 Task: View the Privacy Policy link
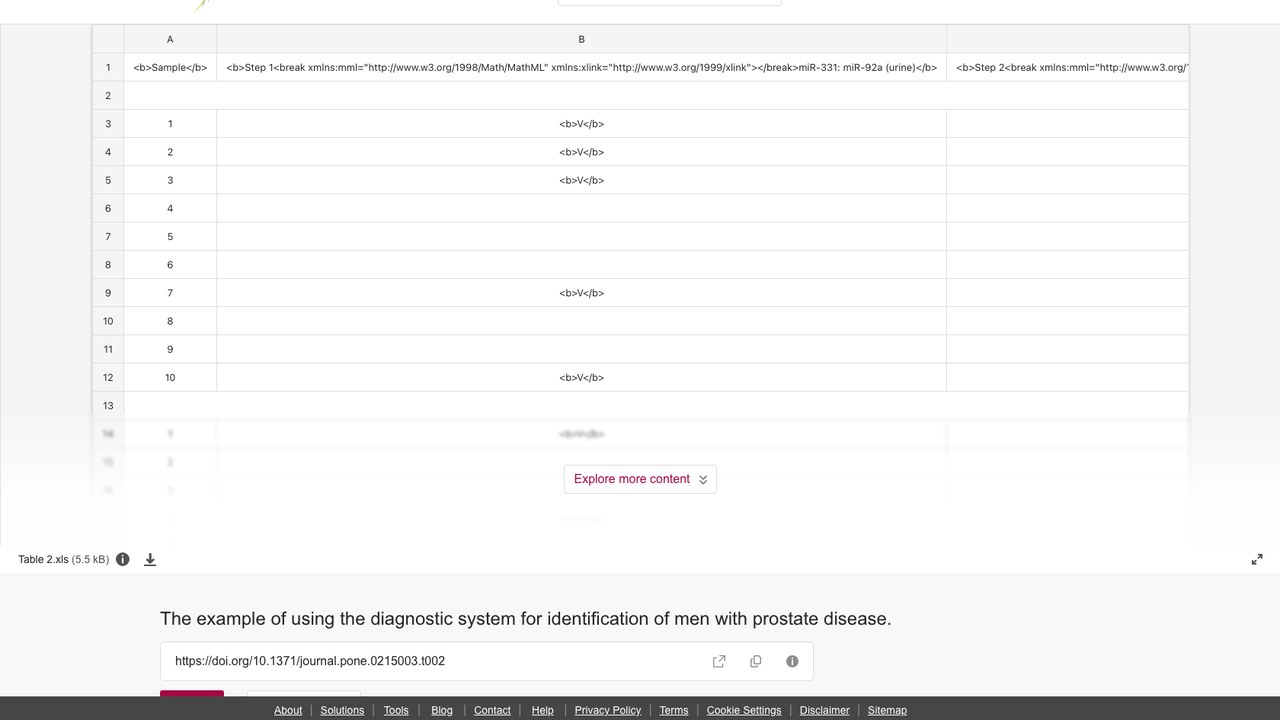click(608, 710)
